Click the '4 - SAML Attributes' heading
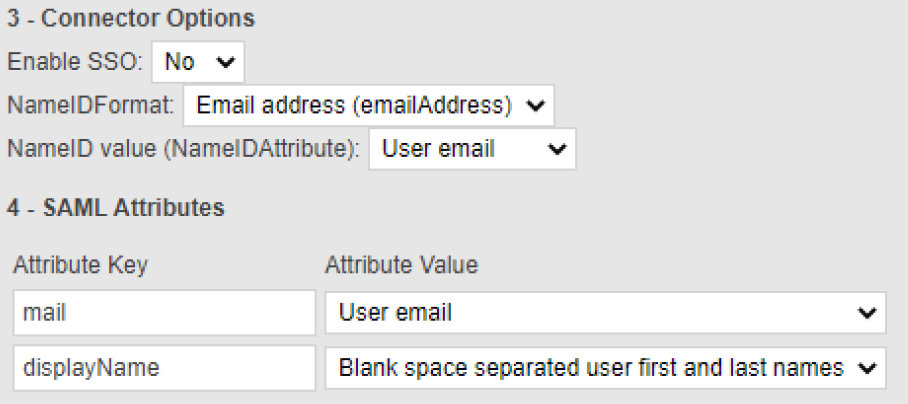Screen dimensions: 908x404 tap(115, 209)
